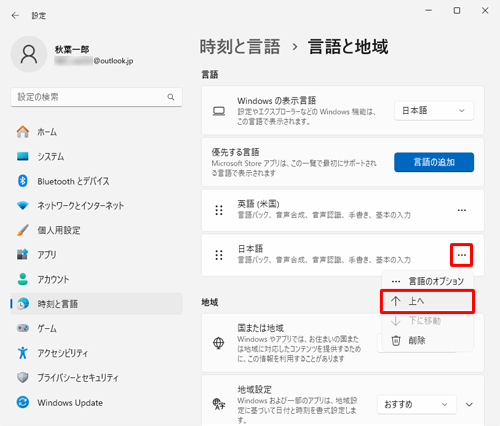Open the Bluetooth とデバイス icon
The height and width of the screenshot is (426, 500).
23,181
